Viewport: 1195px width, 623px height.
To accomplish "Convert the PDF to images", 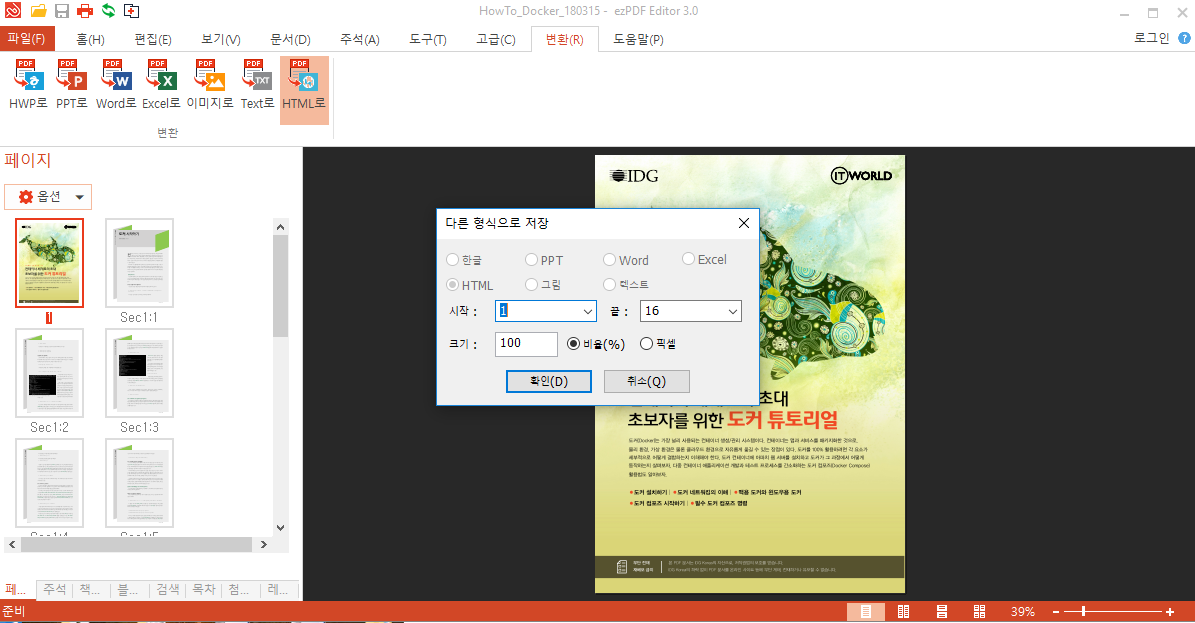I will click(x=210, y=85).
